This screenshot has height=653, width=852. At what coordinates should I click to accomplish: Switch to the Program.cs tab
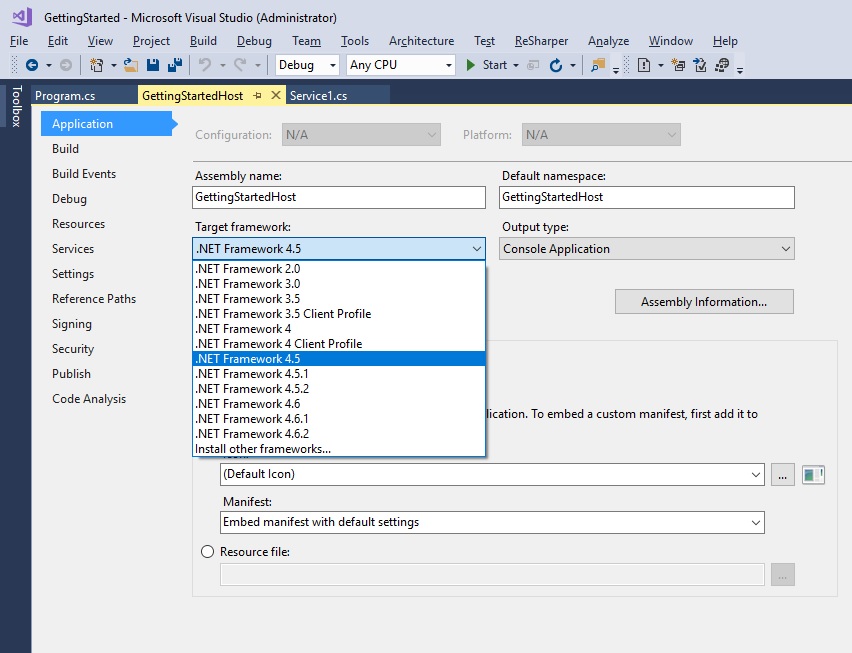click(x=65, y=96)
